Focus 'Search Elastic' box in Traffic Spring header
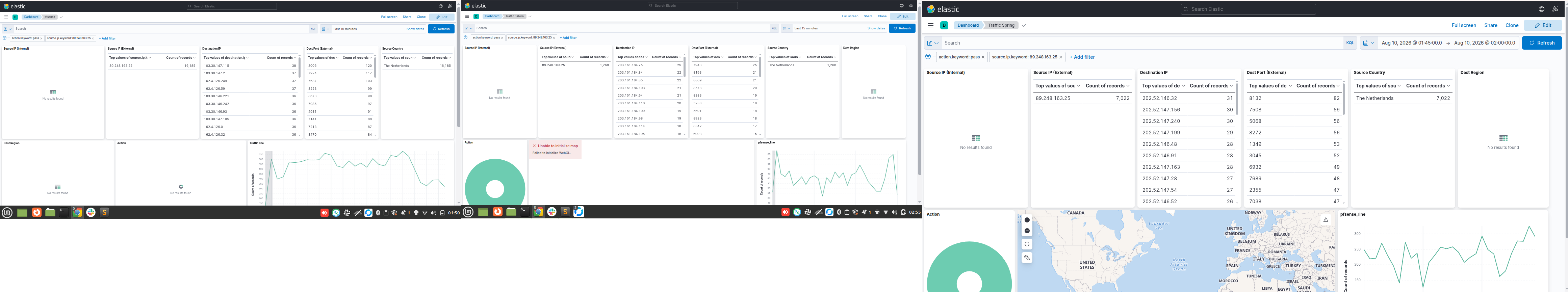The image size is (1568, 292). (1248, 9)
